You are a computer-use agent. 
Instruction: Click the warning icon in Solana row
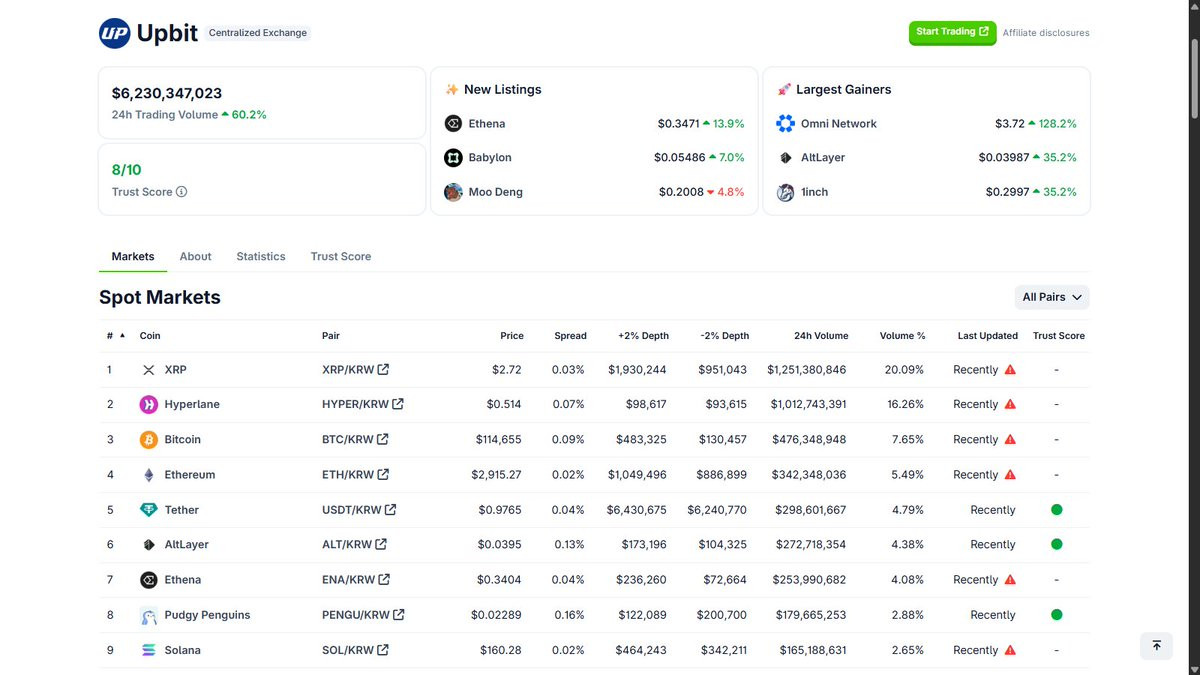[x=1010, y=650]
